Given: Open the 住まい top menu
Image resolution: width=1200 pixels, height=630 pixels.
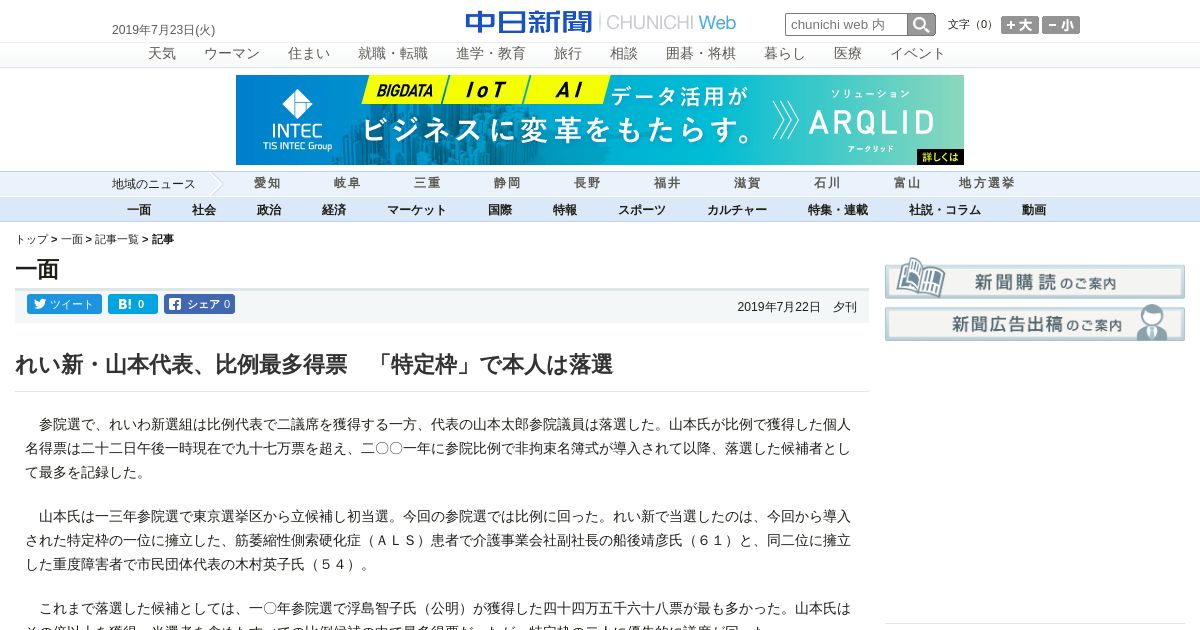Looking at the screenshot, I should [309, 54].
